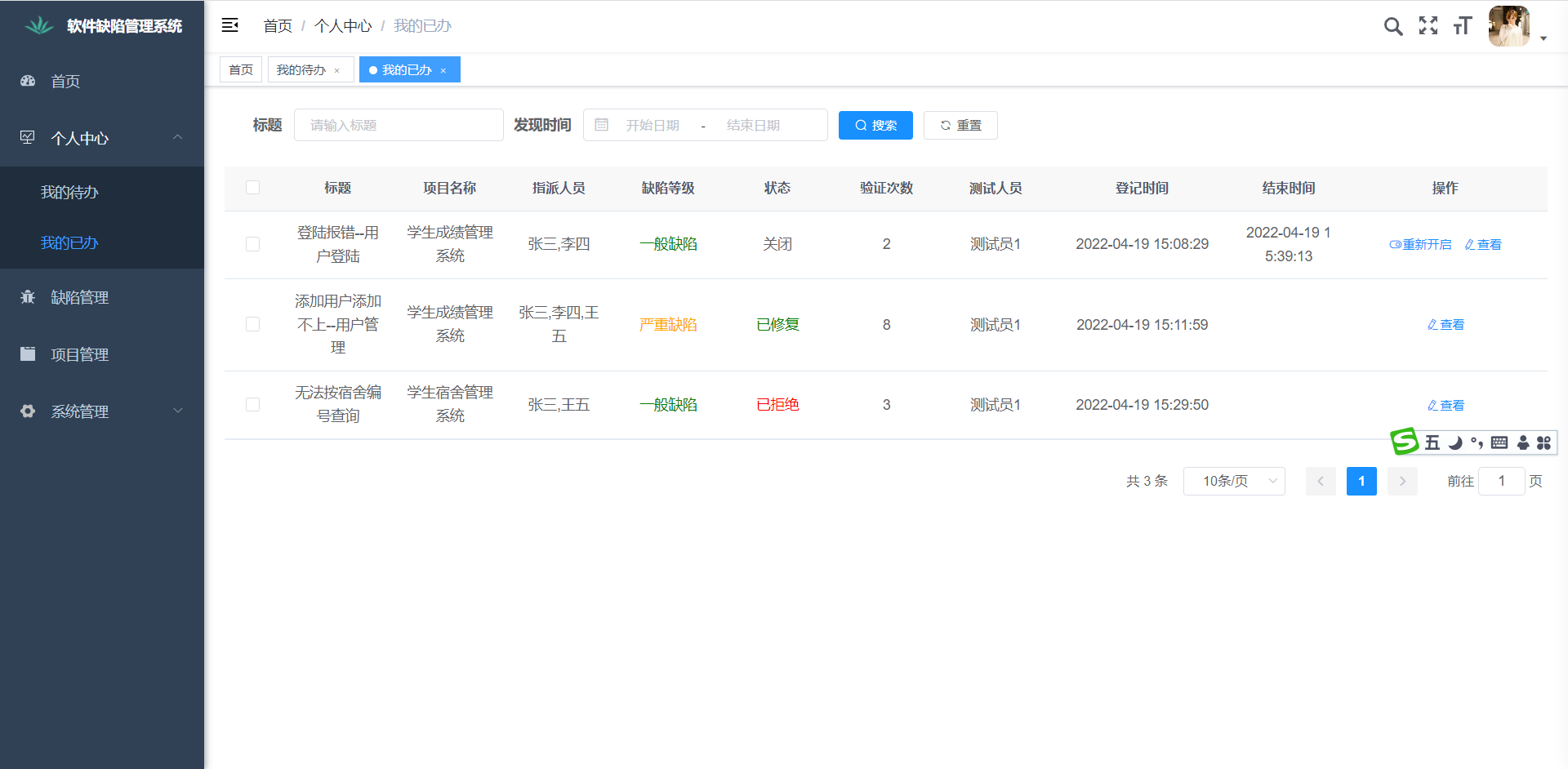Click the 重置 reset button
The height and width of the screenshot is (769, 1568).
pos(960,125)
